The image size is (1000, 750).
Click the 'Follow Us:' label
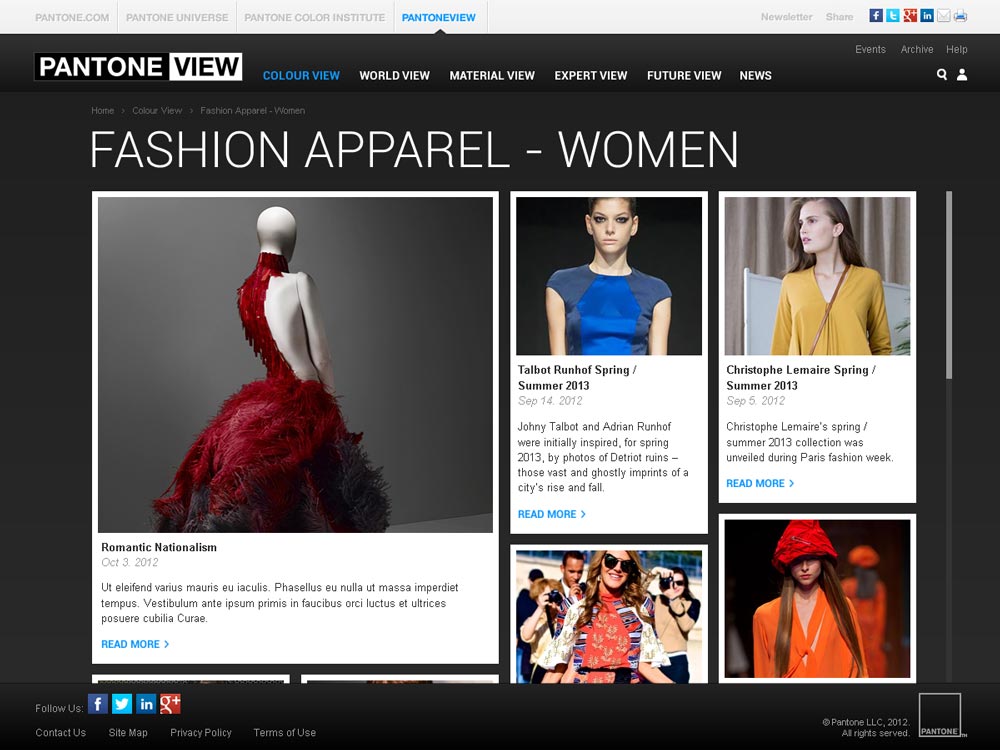click(59, 709)
